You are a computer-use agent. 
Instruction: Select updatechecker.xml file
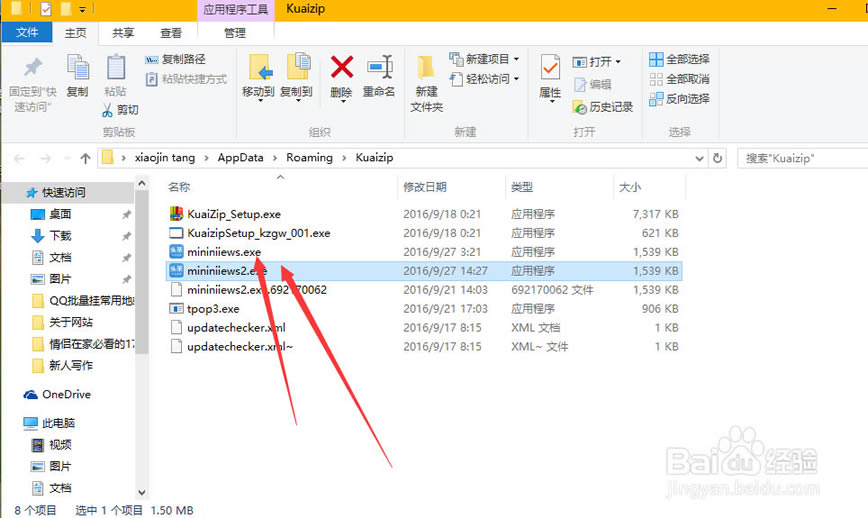click(236, 328)
